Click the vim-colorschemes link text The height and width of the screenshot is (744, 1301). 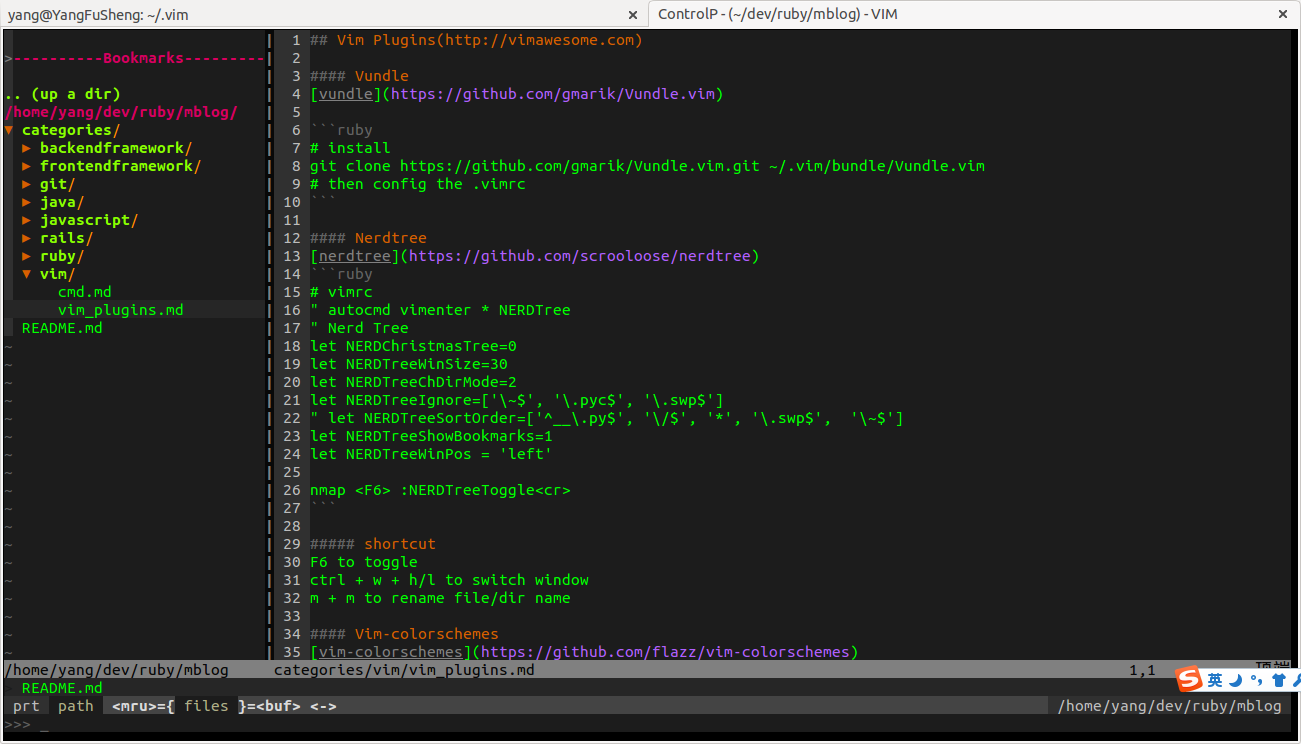390,652
